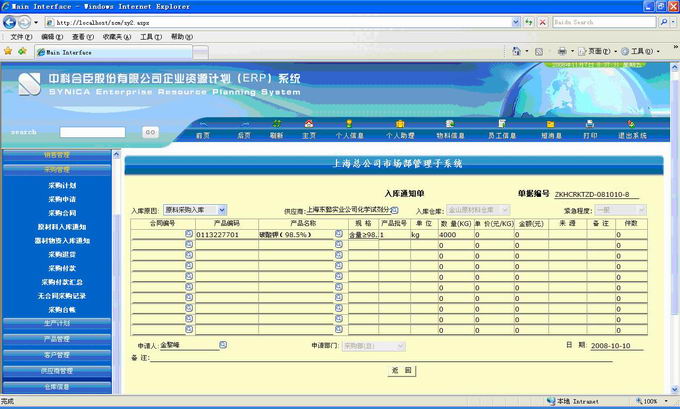Image resolution: width=680 pixels, height=409 pixels.
Task: Open the IE 页面 (Page) dropdown menu
Action: pyautogui.click(x=599, y=51)
